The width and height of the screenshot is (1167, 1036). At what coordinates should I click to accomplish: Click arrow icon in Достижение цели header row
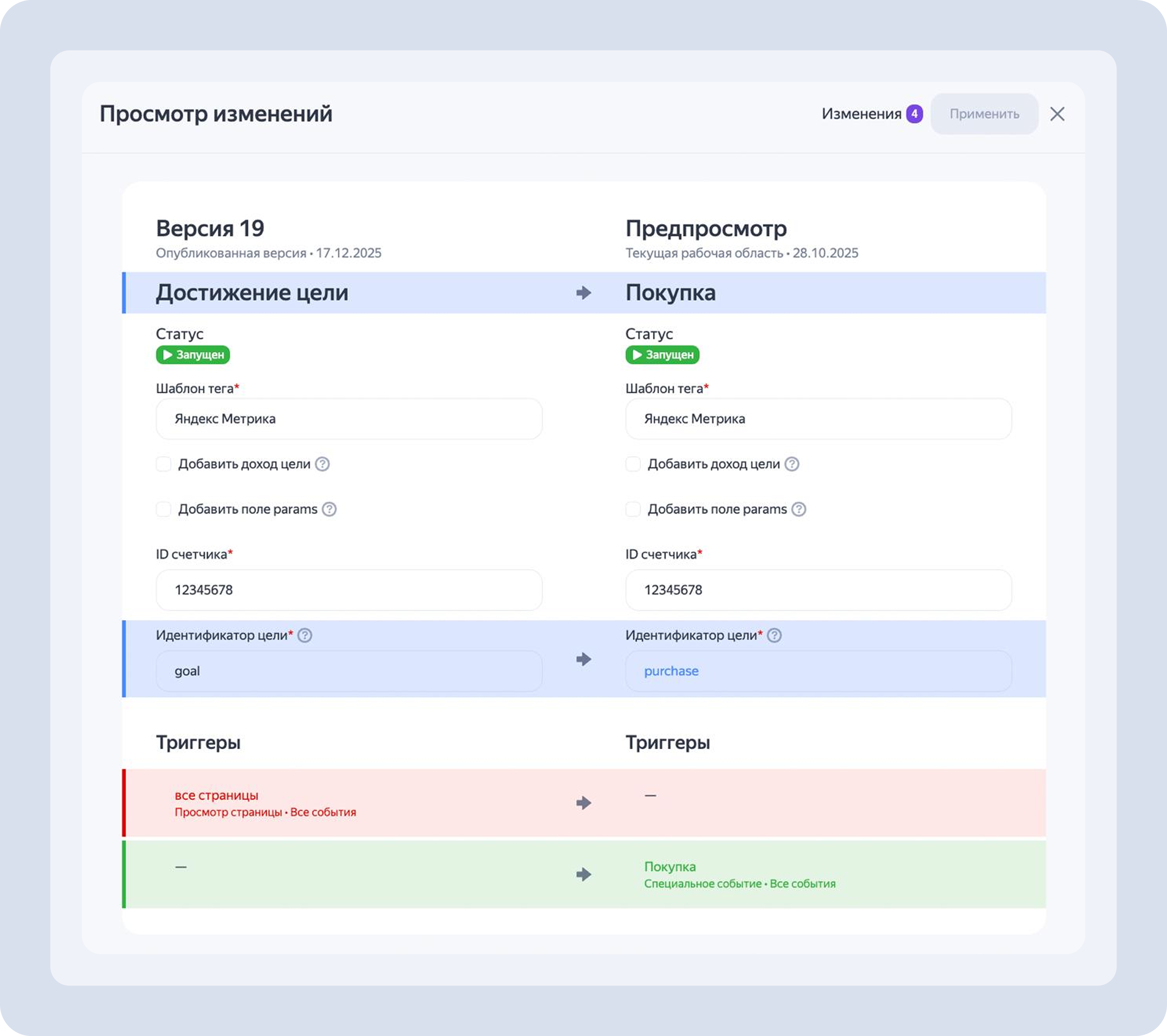[x=583, y=293]
